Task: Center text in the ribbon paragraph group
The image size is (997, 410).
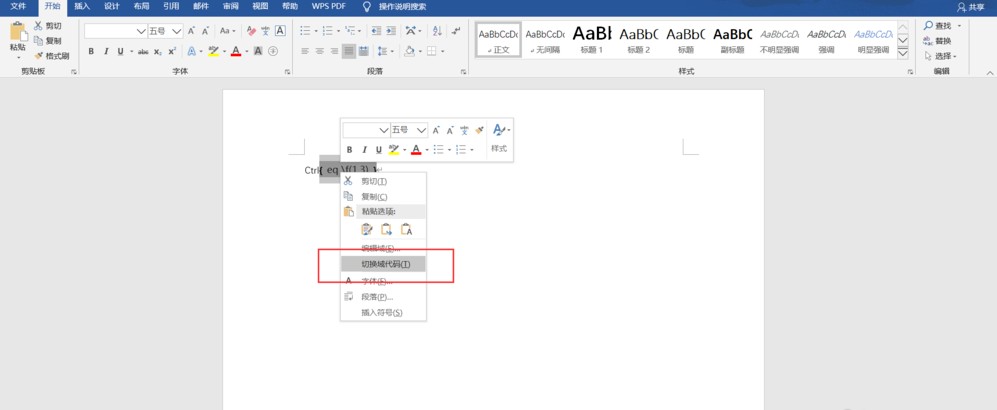Action: click(x=319, y=51)
